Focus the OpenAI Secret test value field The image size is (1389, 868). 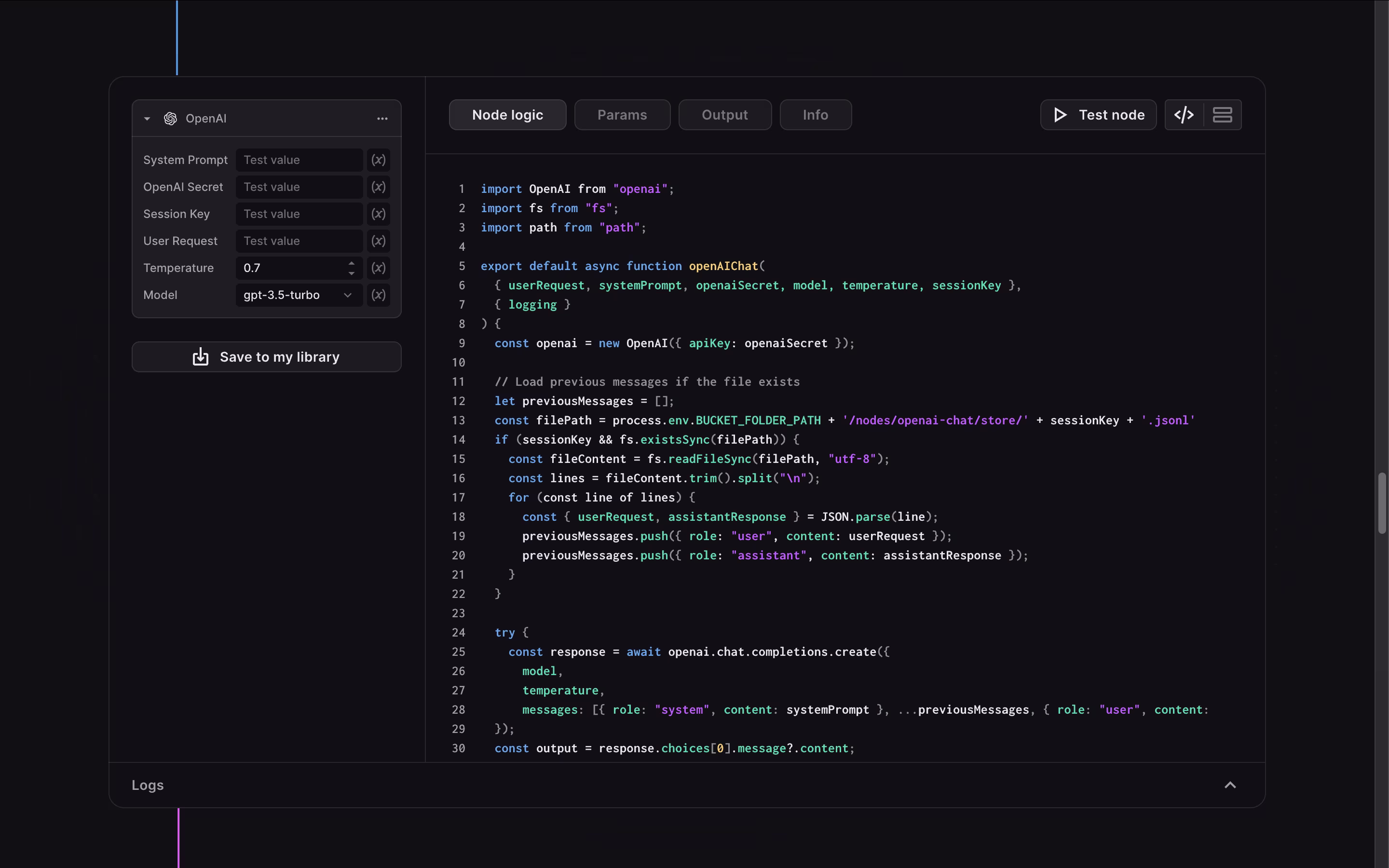coord(299,187)
